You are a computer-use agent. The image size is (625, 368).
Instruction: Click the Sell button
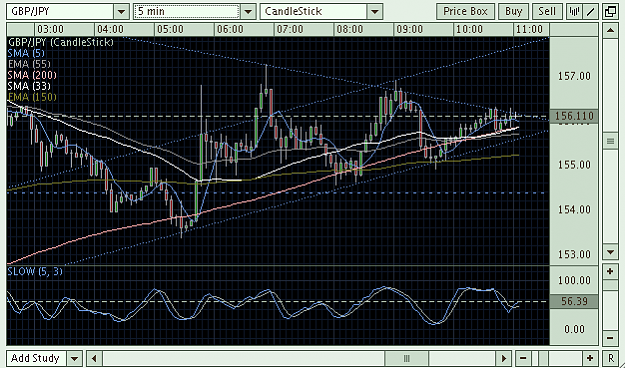pyautogui.click(x=547, y=12)
